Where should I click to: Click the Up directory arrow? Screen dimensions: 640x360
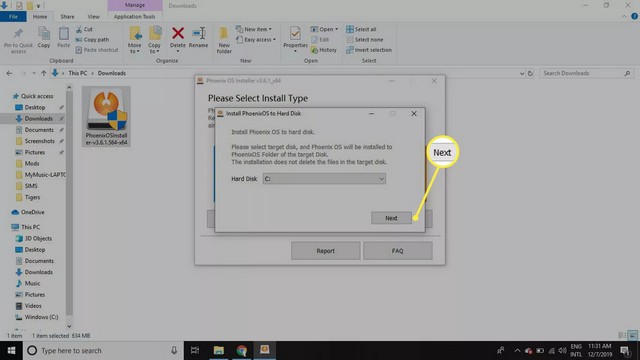43,73
